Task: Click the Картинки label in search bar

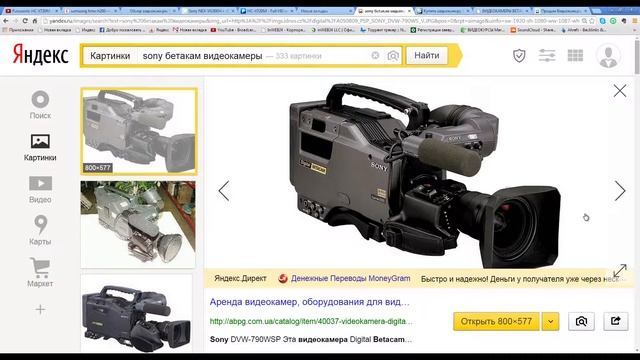Action: [110, 56]
